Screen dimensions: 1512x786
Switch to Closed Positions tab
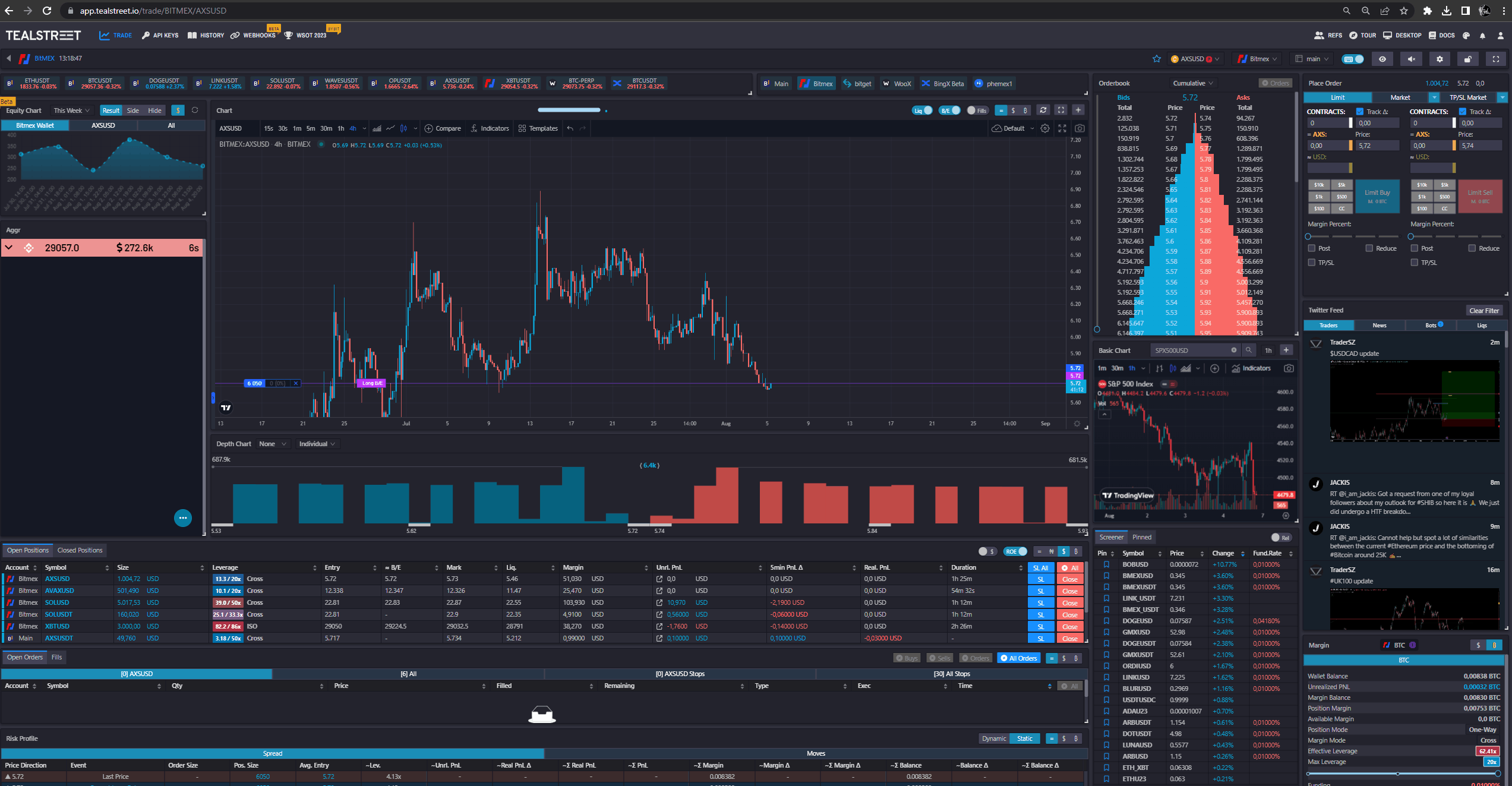(80, 550)
